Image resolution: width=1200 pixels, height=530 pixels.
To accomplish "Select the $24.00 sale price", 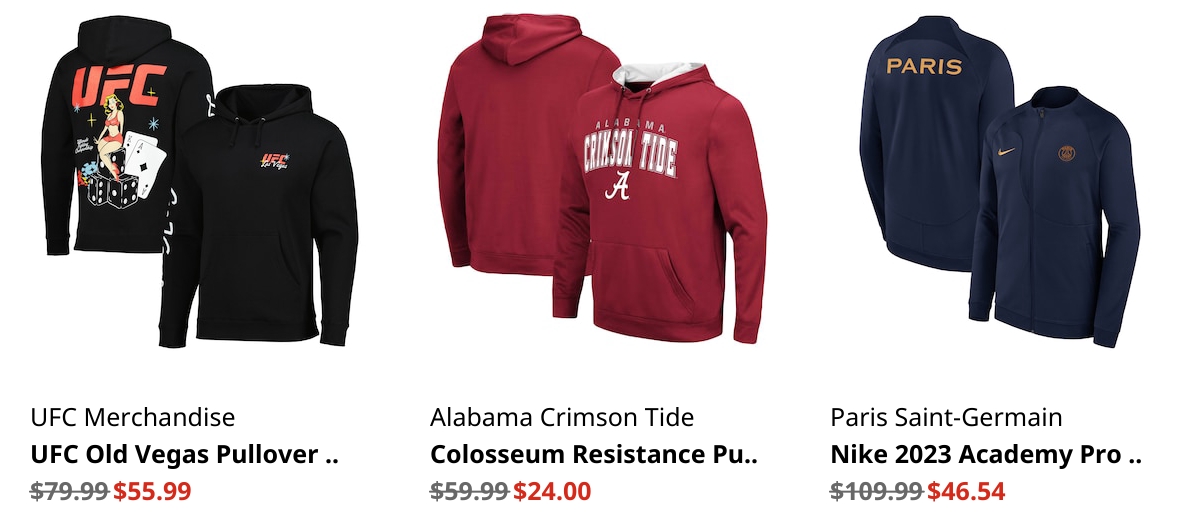I will [552, 491].
